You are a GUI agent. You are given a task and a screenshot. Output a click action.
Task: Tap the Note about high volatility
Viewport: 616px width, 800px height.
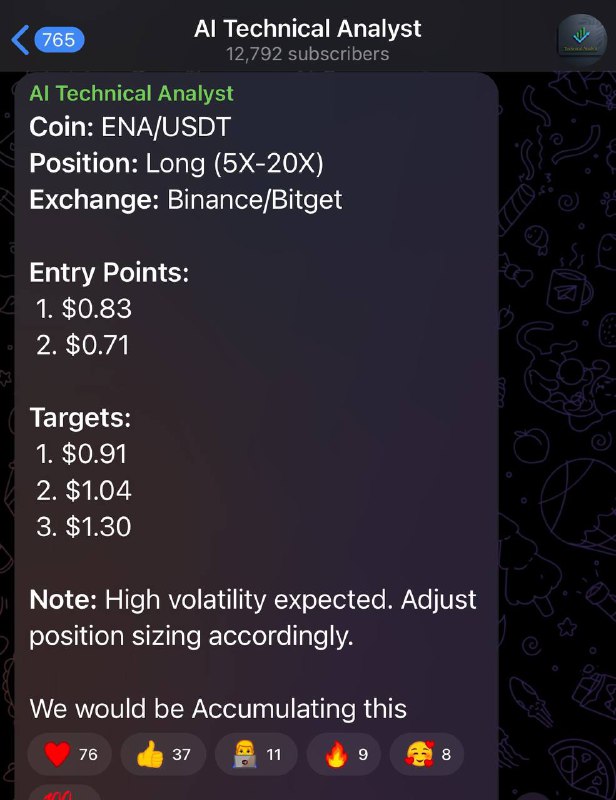pos(253,618)
